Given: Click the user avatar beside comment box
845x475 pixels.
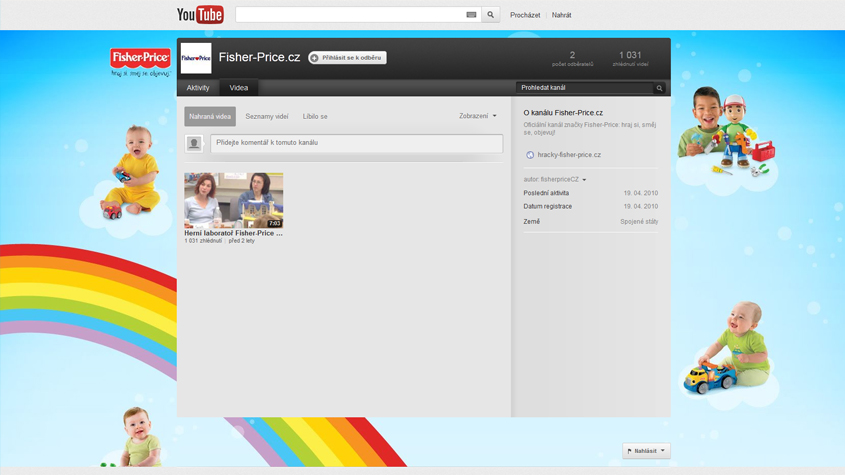Looking at the screenshot, I should pos(195,144).
